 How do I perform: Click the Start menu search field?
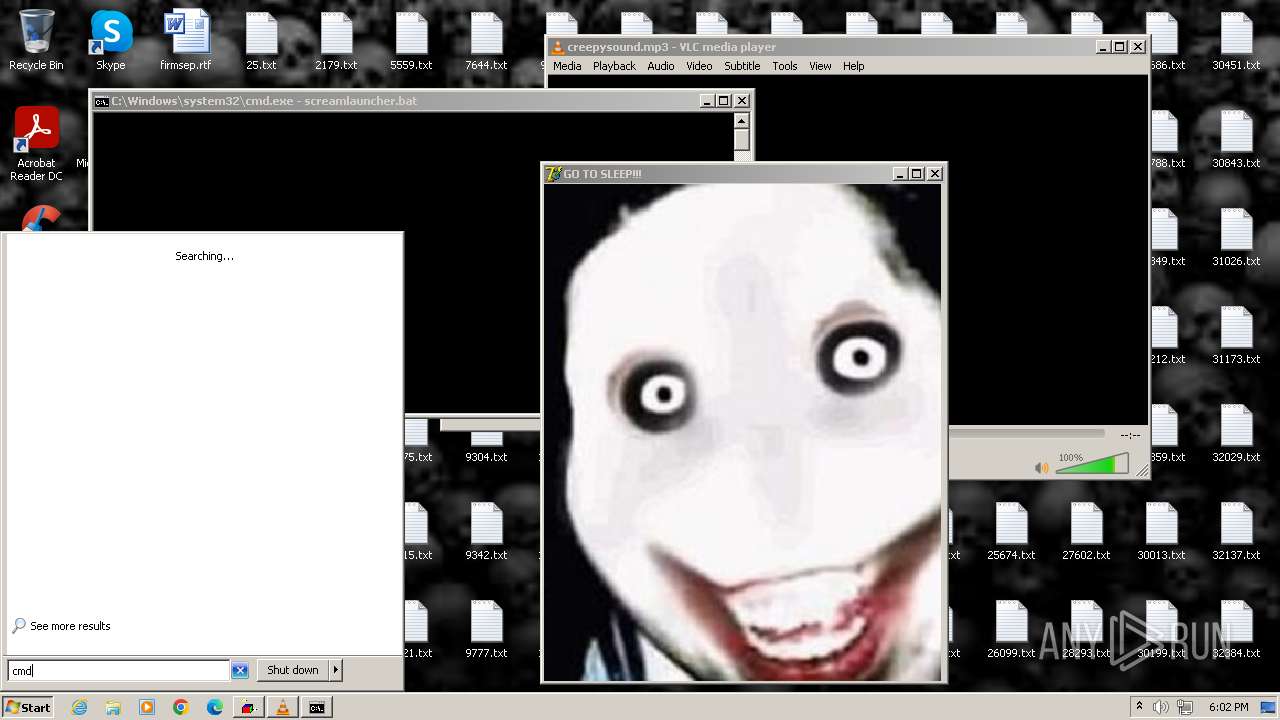point(119,670)
